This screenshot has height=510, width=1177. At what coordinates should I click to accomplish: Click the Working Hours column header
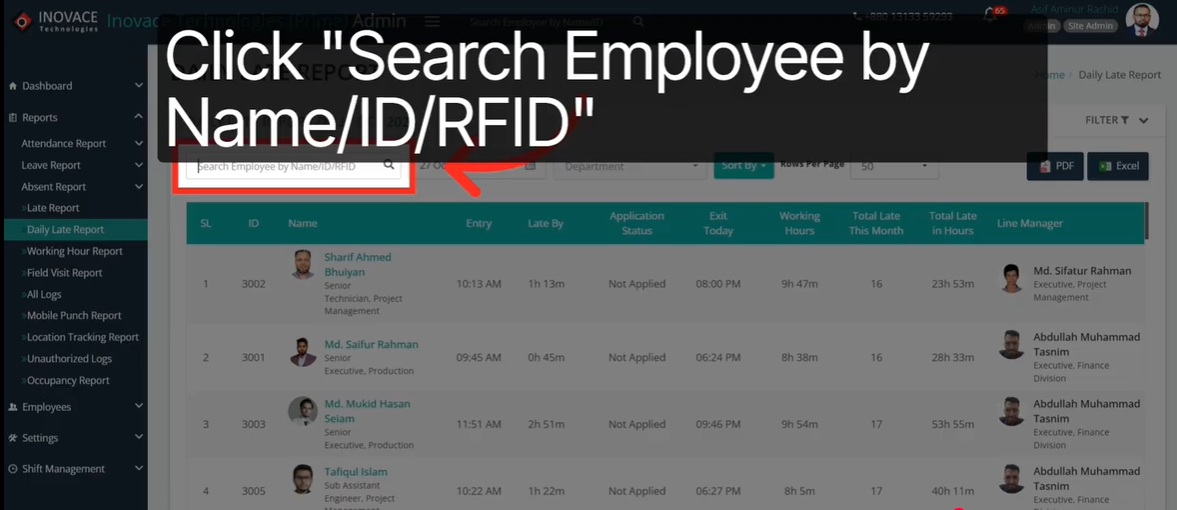(799, 223)
